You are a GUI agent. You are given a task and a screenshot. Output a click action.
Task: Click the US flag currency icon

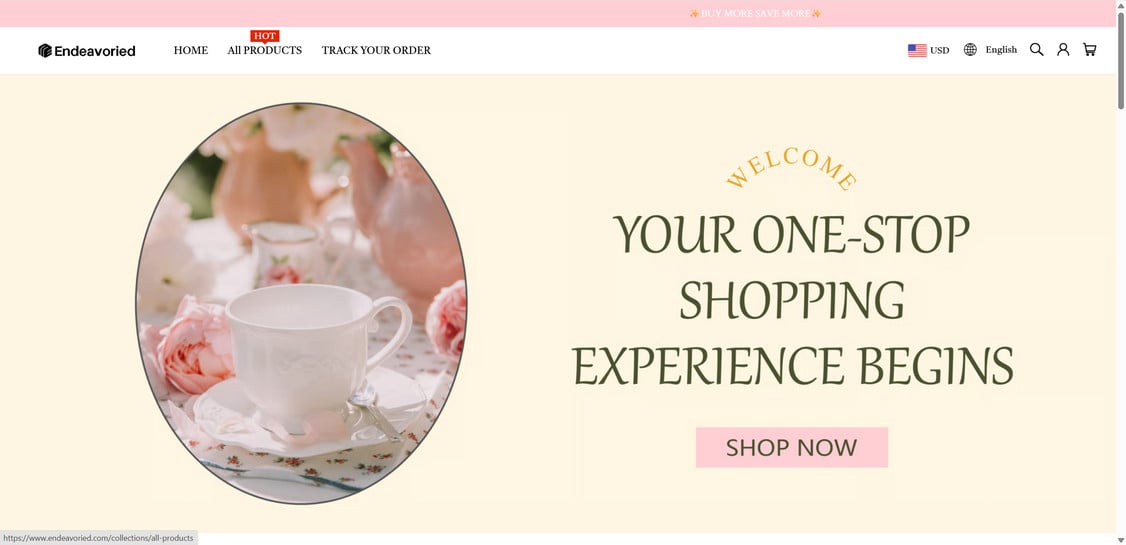pos(917,50)
